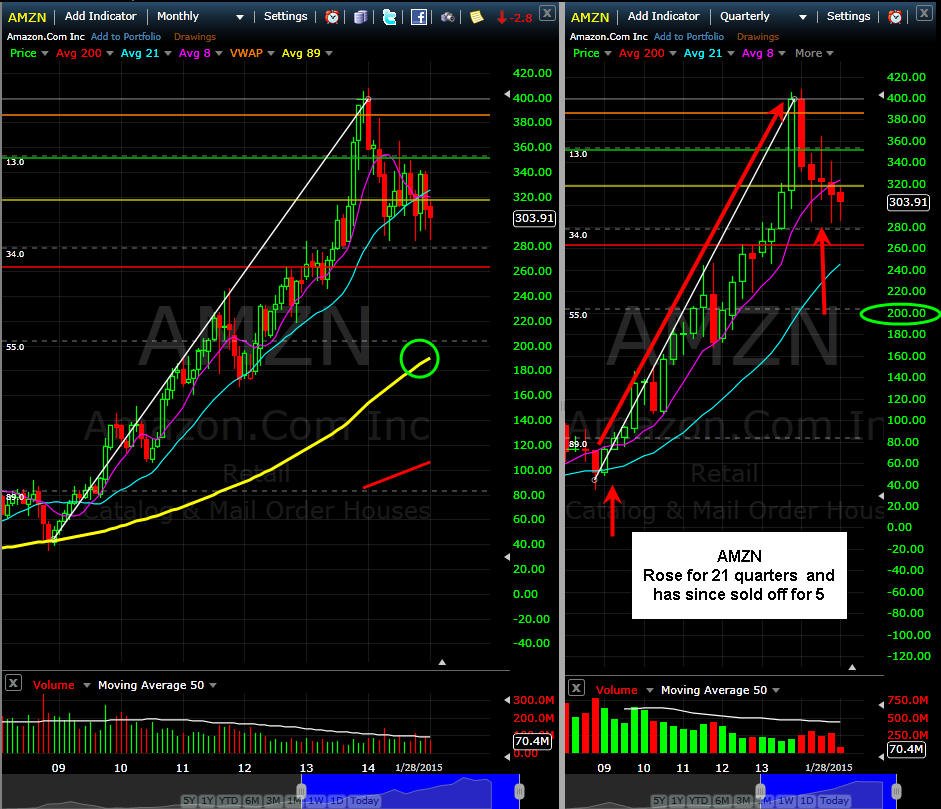
Task: Open Settings on Quarterly chart
Action: click(x=848, y=16)
